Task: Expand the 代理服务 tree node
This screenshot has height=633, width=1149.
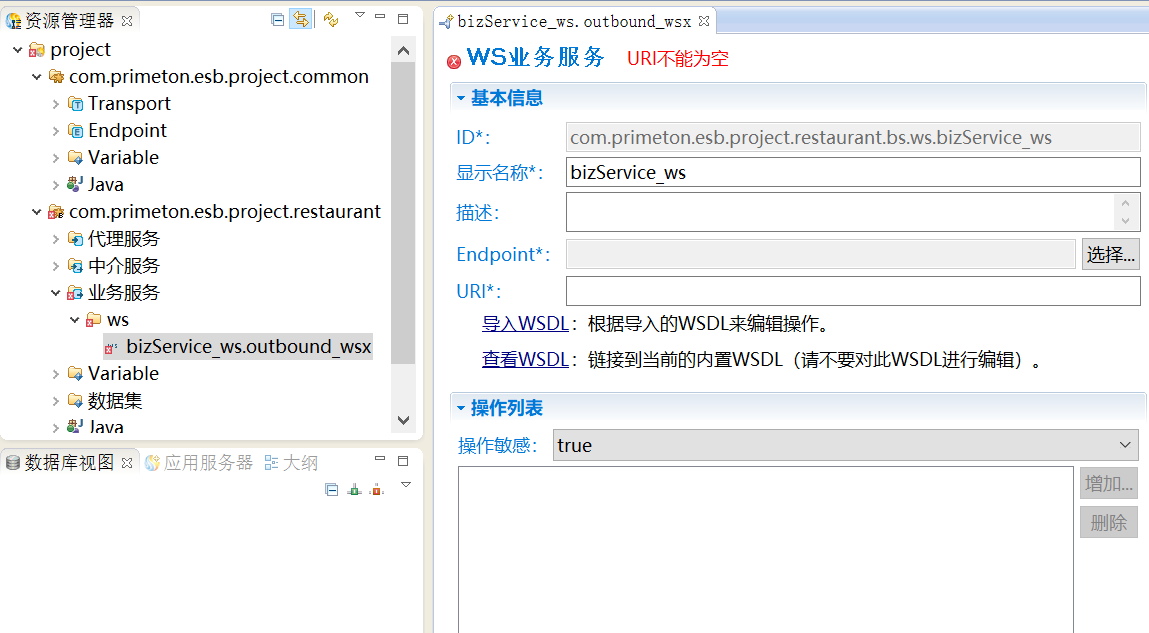Action: tap(56, 239)
